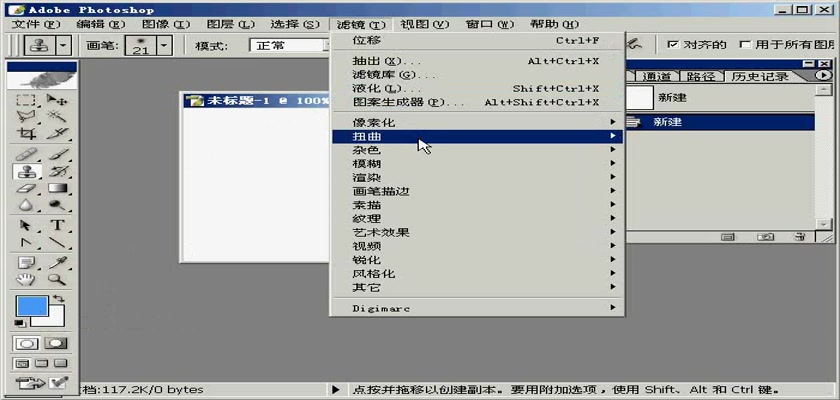
Task: Open the 图像 menu
Action: [166, 24]
